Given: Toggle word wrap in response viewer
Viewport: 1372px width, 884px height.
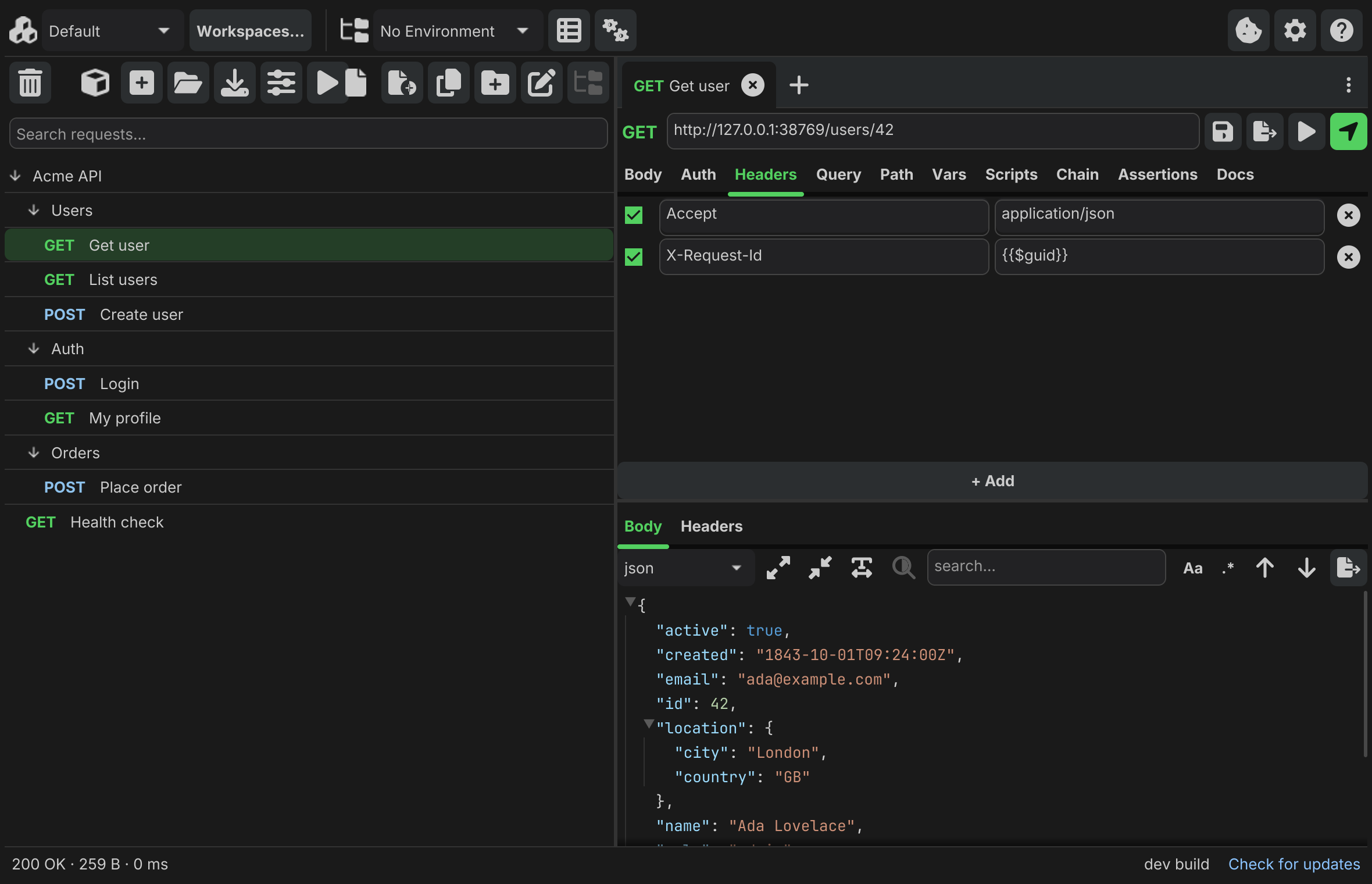Looking at the screenshot, I should tap(862, 568).
